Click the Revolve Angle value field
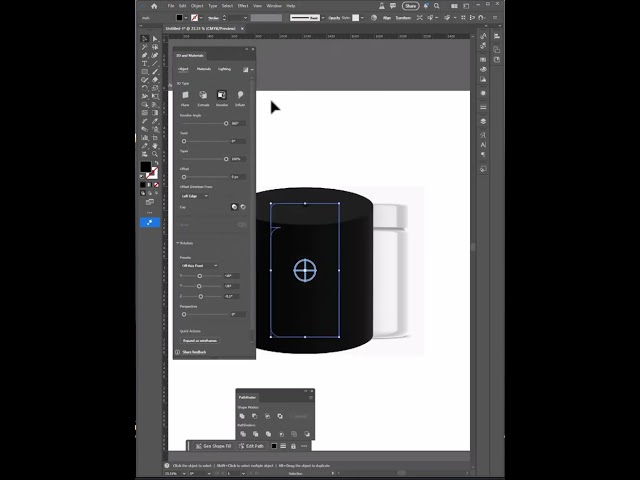The width and height of the screenshot is (640, 480). pos(238,123)
